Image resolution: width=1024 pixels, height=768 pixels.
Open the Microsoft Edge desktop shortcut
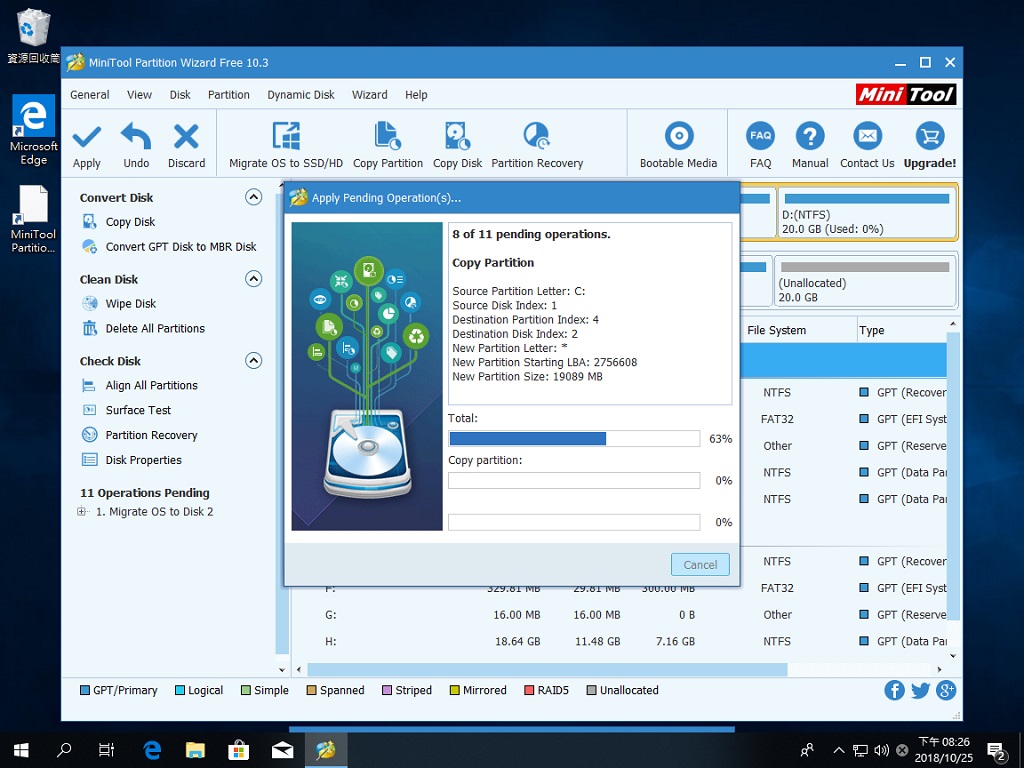click(33, 129)
